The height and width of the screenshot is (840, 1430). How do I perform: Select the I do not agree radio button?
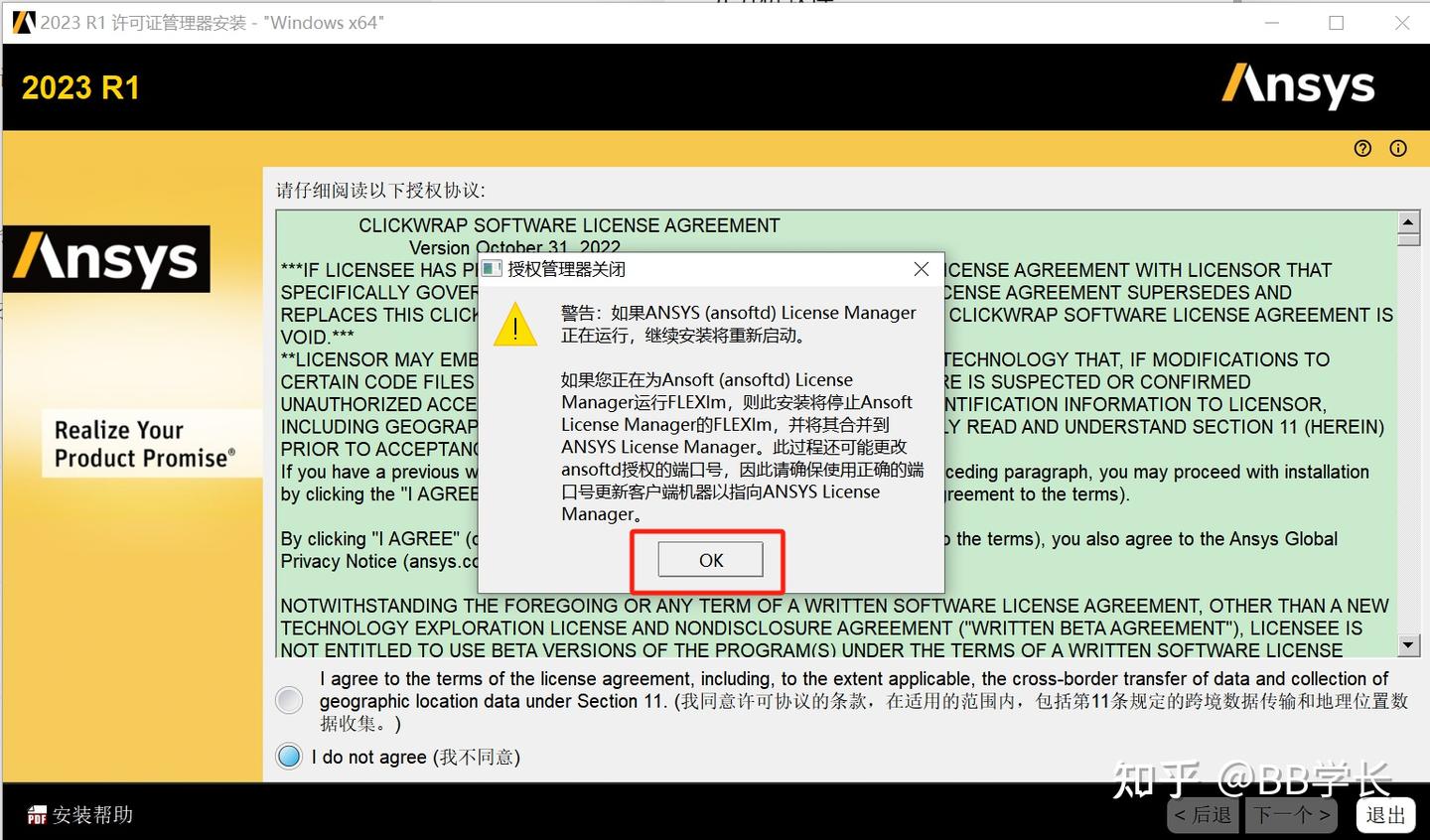point(288,756)
